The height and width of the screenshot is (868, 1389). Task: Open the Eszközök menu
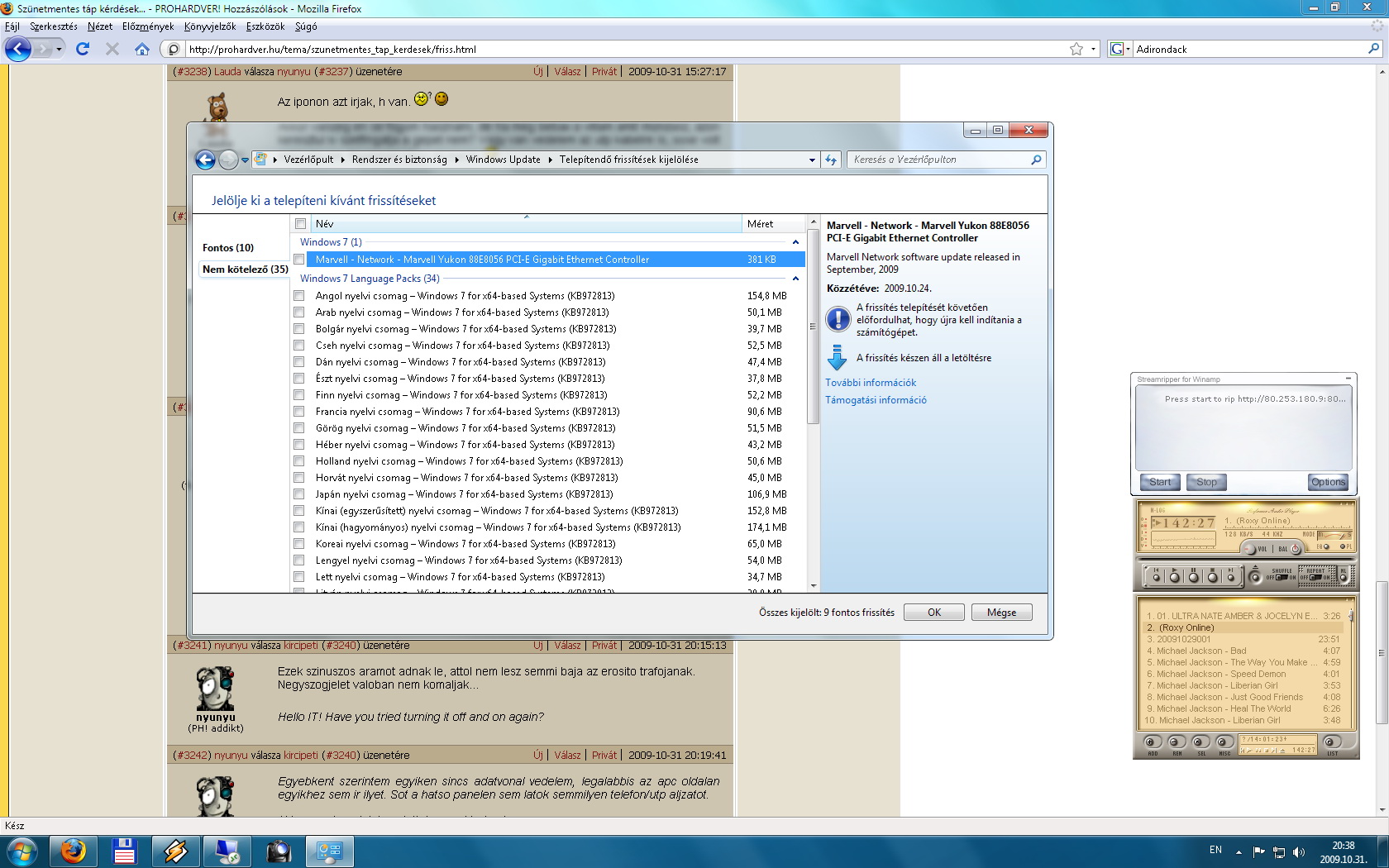tap(265, 26)
